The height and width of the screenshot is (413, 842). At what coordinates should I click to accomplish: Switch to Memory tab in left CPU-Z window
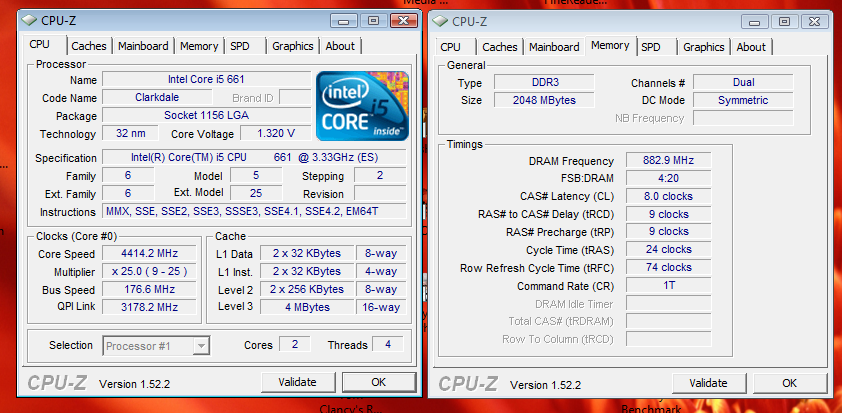199,46
